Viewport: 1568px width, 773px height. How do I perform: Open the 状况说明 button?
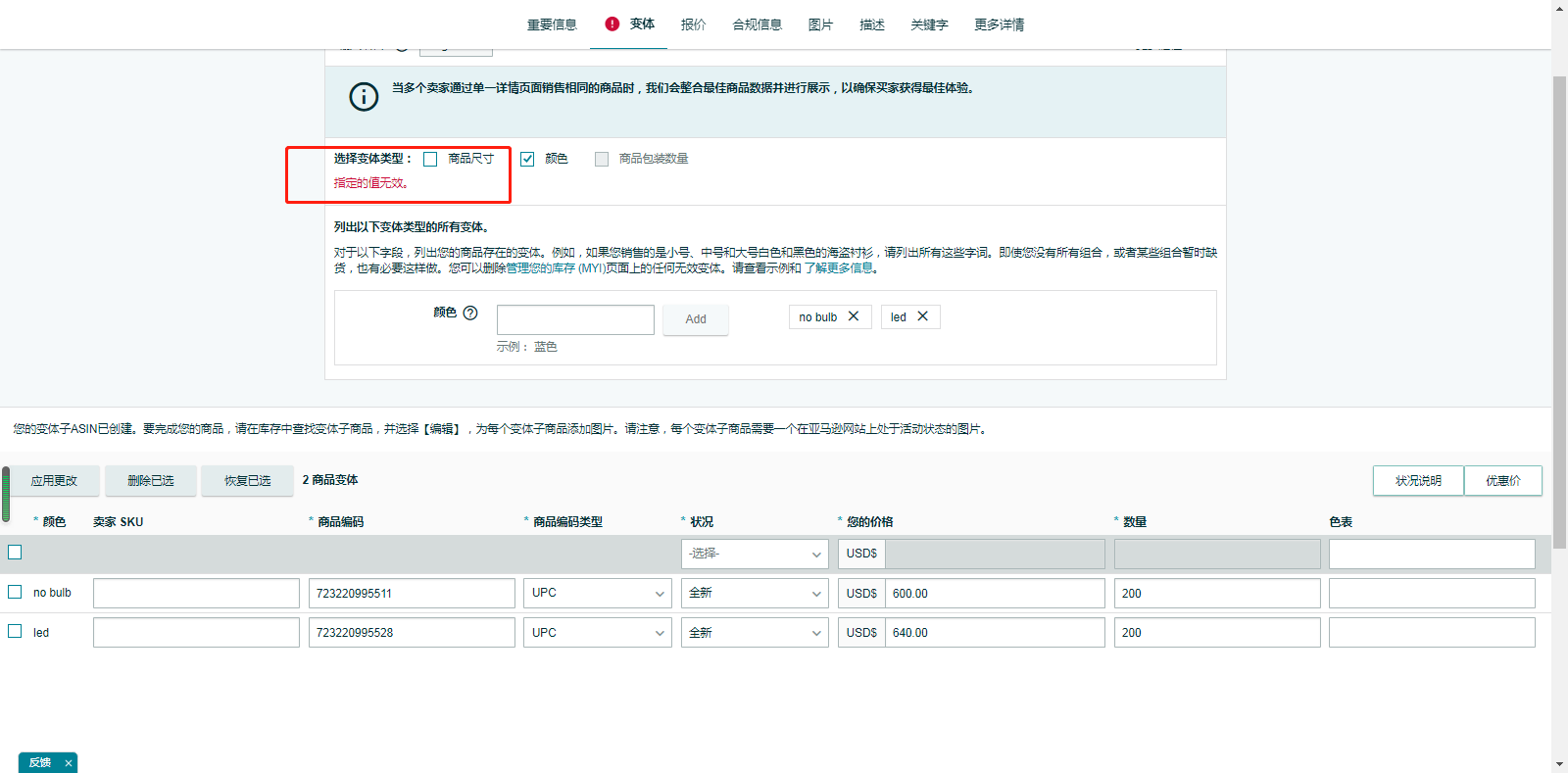click(x=1418, y=480)
